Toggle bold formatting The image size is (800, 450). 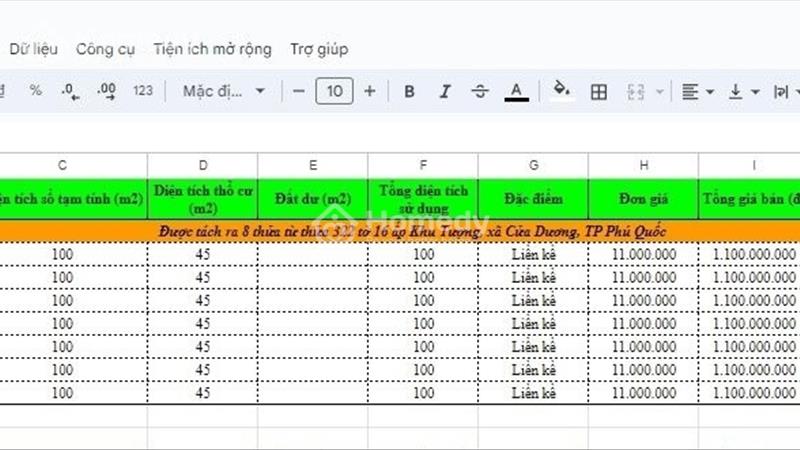tap(409, 91)
